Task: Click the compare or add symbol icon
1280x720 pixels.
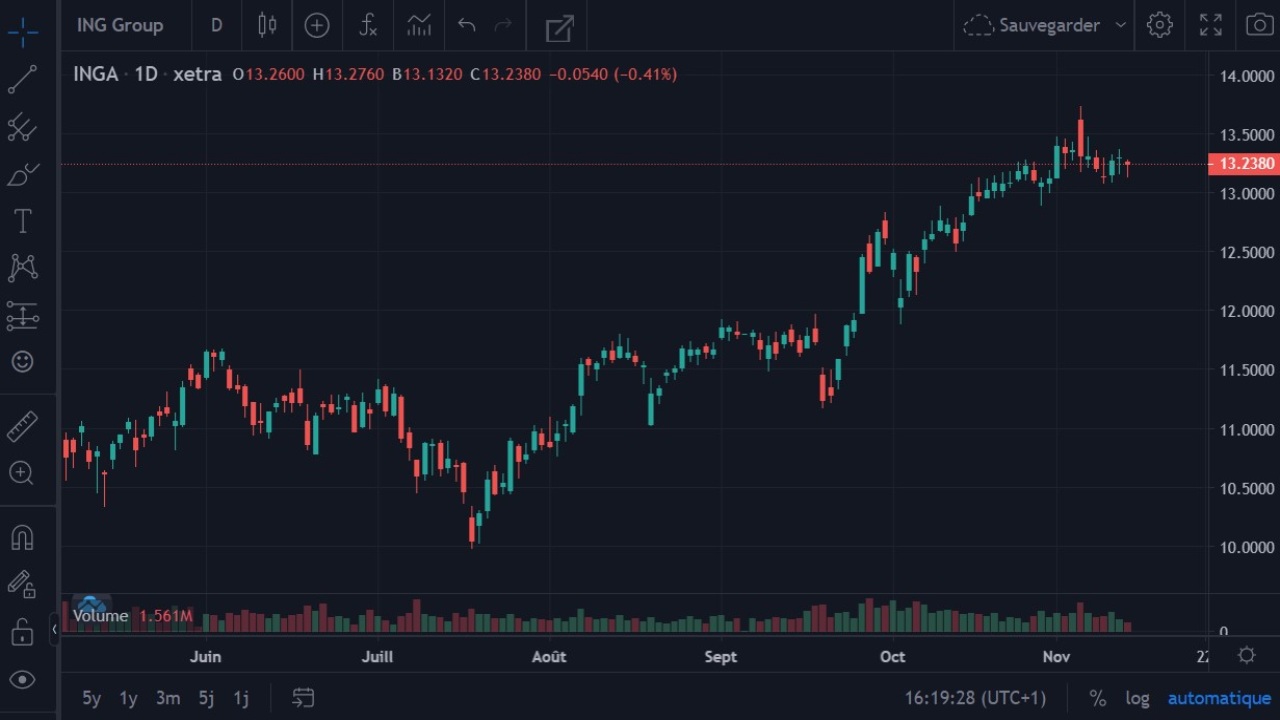Action: coord(317,25)
